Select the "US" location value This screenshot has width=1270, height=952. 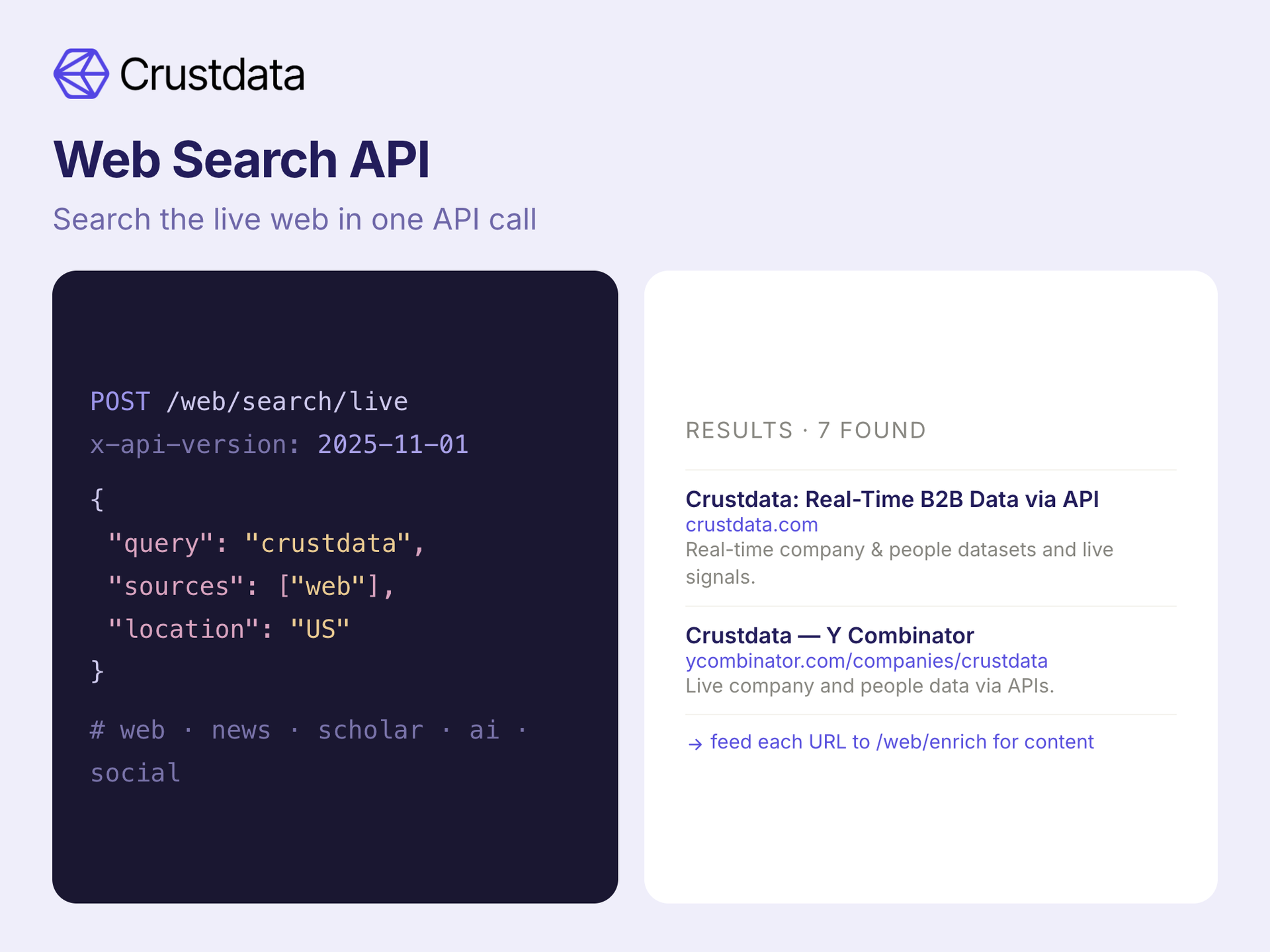320,629
